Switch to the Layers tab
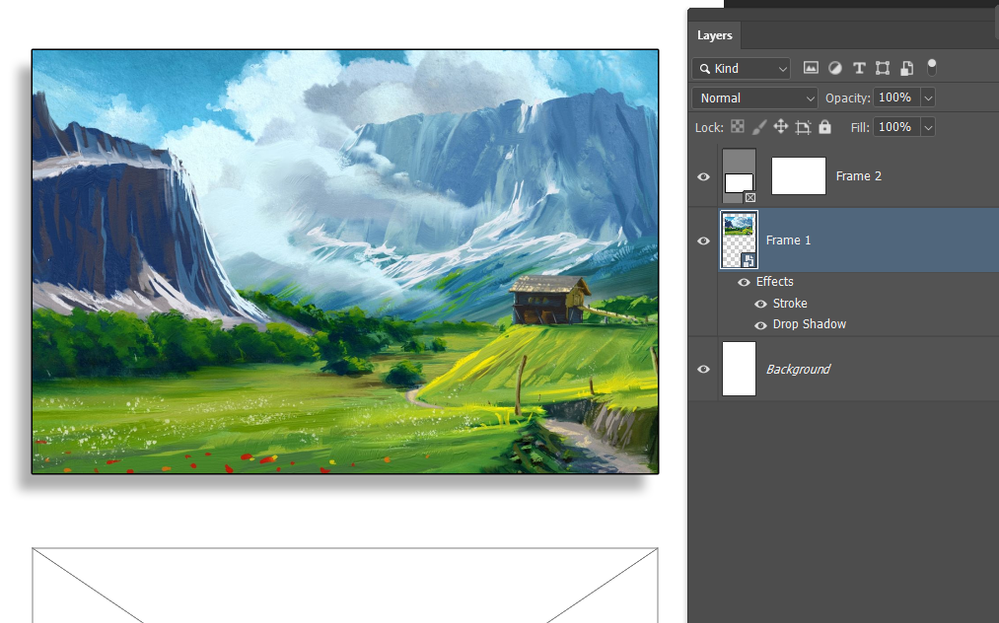This screenshot has height=623, width=999. point(714,36)
